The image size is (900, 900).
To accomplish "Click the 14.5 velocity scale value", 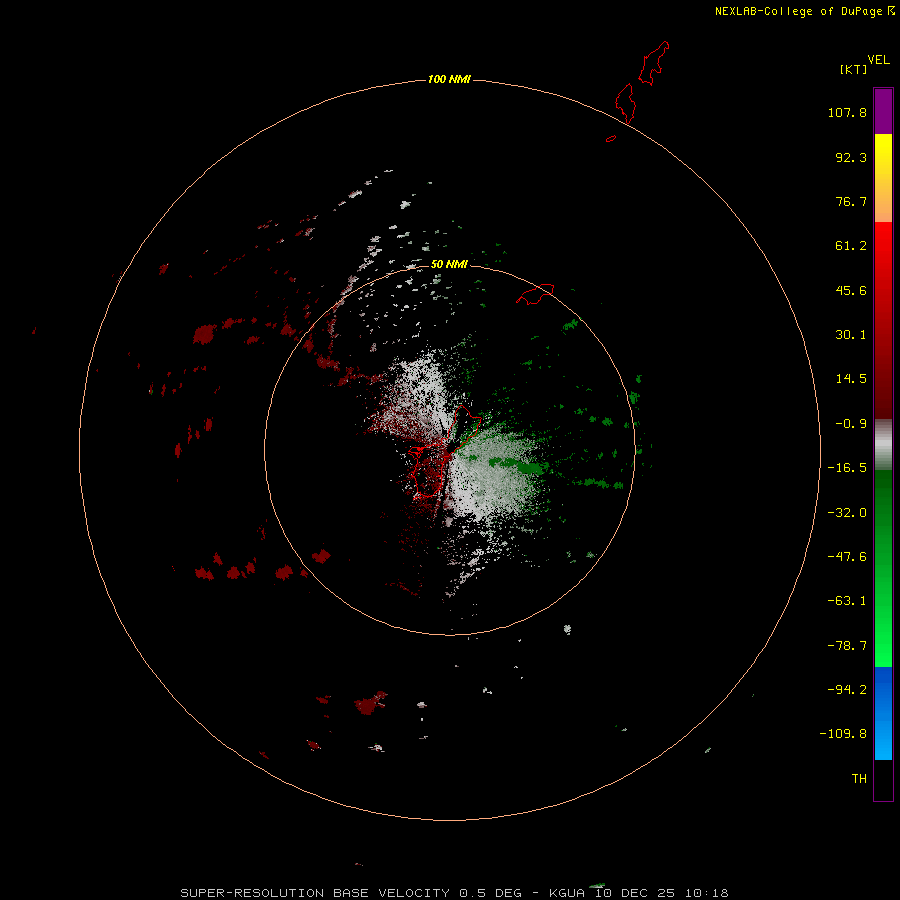I will click(851, 379).
